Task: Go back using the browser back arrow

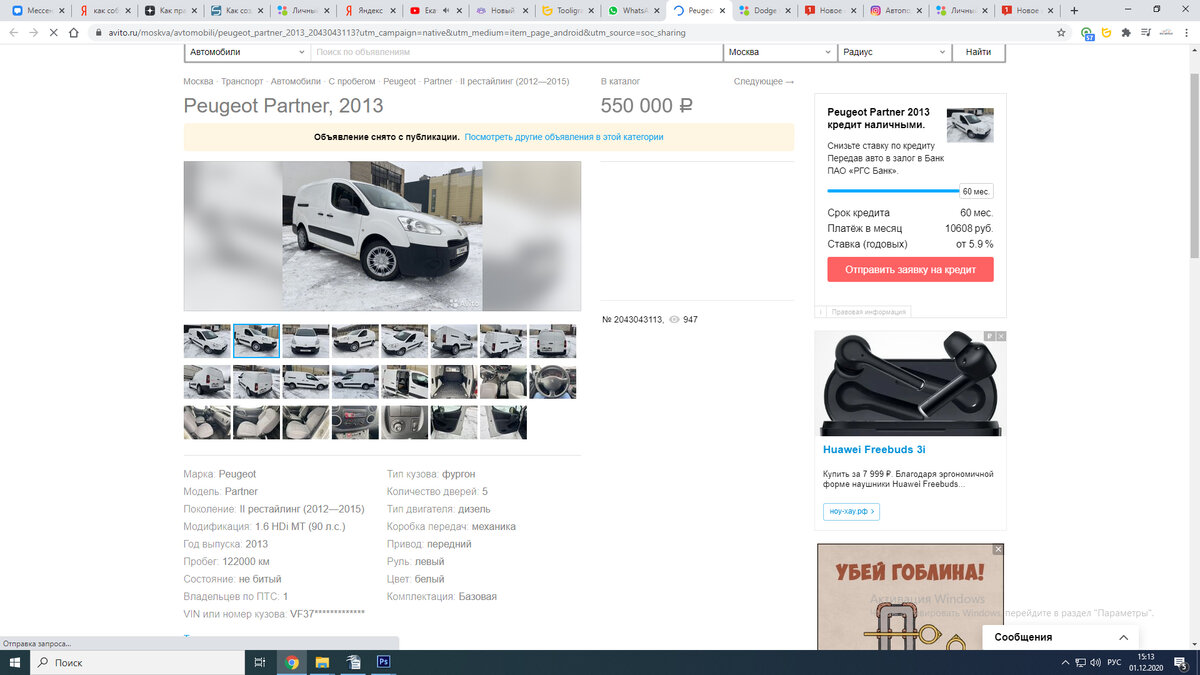Action: pyautogui.click(x=13, y=32)
